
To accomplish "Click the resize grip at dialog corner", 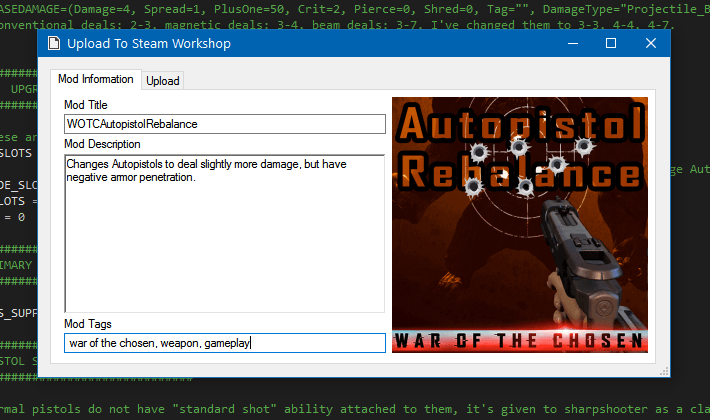I will (x=664, y=372).
